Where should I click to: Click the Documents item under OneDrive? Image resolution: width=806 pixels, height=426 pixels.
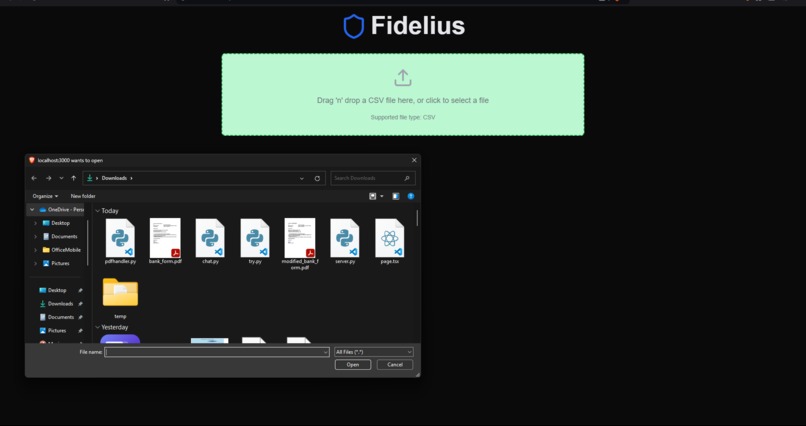point(60,236)
